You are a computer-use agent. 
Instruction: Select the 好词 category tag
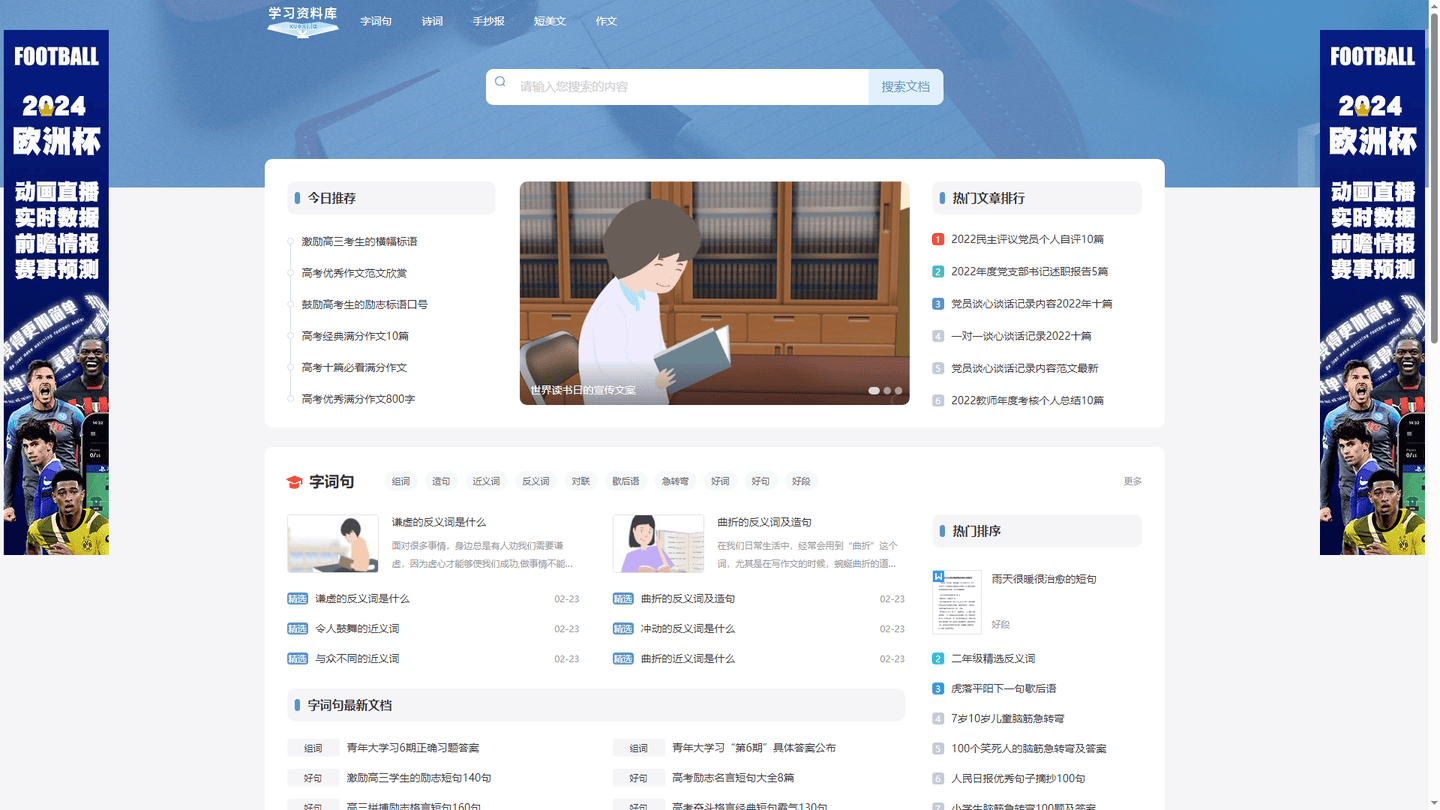coord(720,481)
